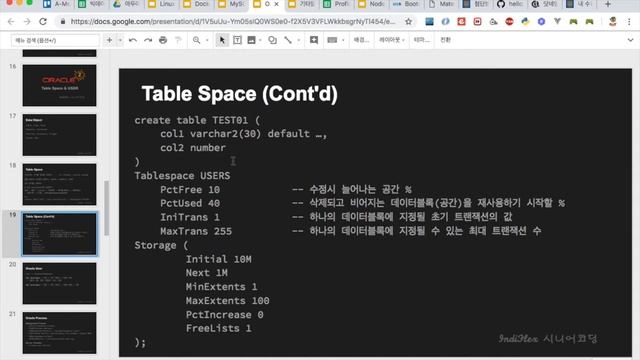Click the Transition (전환) toolbar button

[x=445, y=40]
